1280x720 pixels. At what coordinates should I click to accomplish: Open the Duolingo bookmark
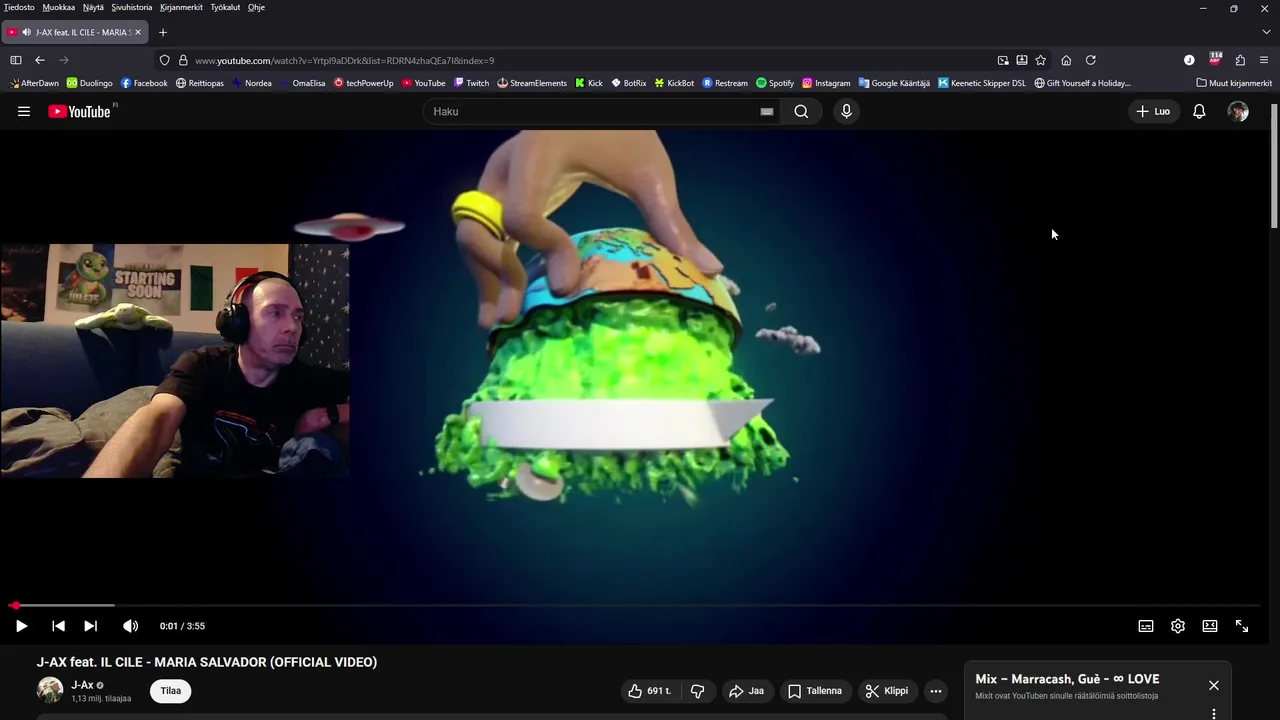click(90, 83)
